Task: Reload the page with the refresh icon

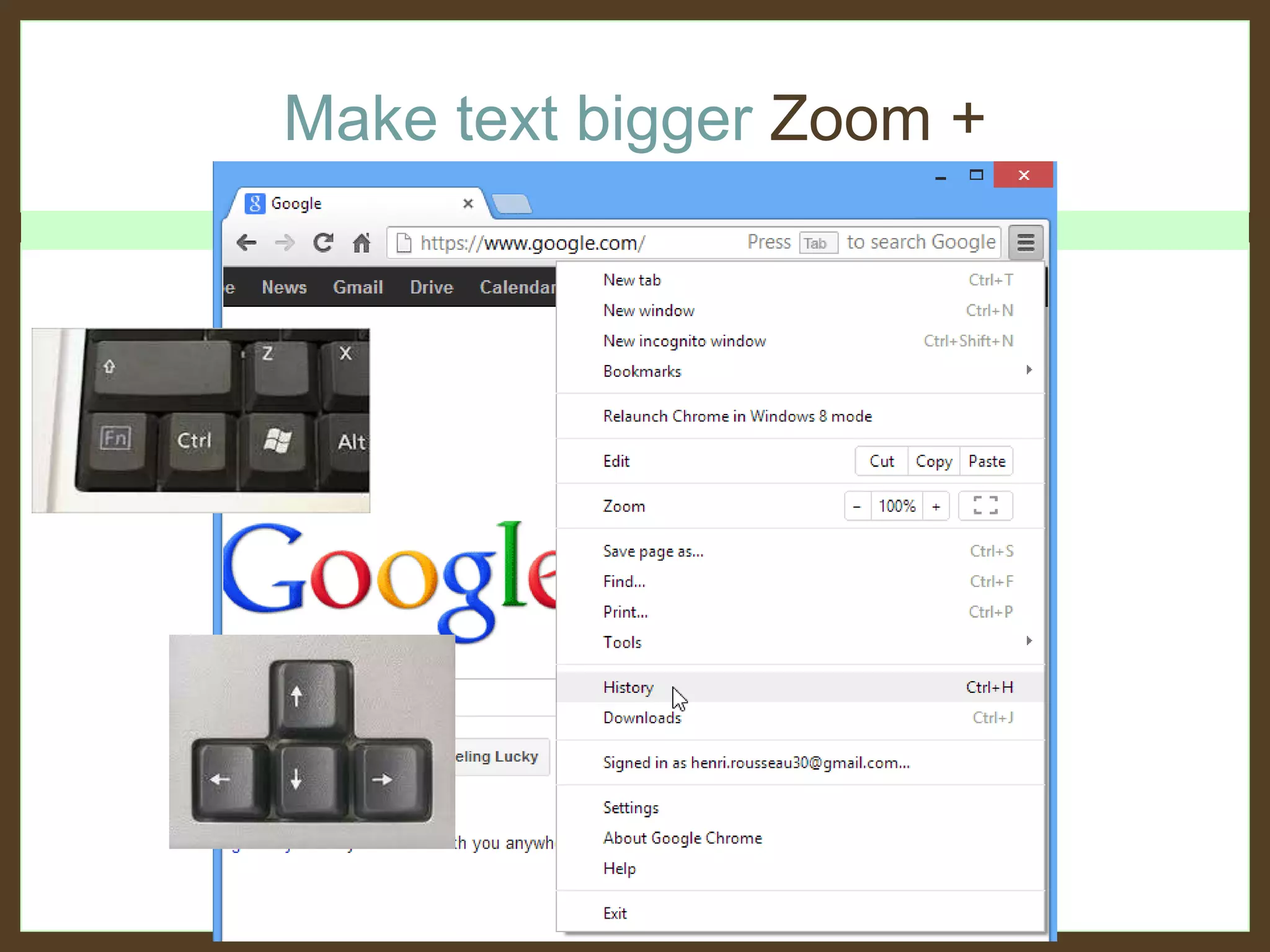Action: [x=323, y=242]
